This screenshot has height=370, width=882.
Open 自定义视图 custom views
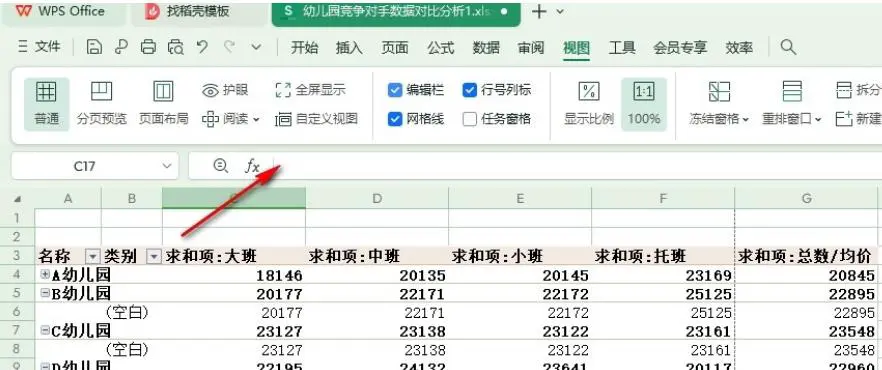317,119
